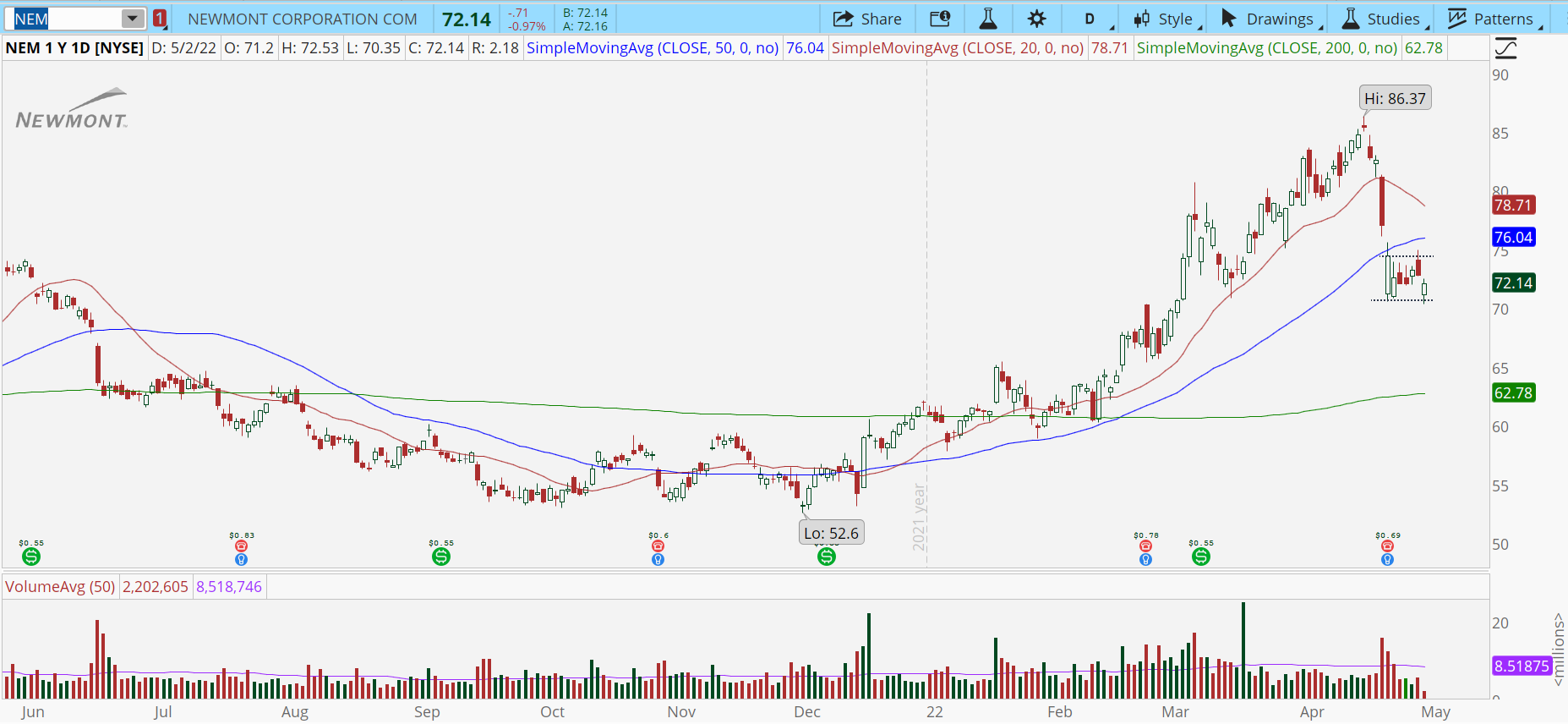Click the H: 72.53 high value
Screen dimensions: 1568x724
click(x=310, y=48)
